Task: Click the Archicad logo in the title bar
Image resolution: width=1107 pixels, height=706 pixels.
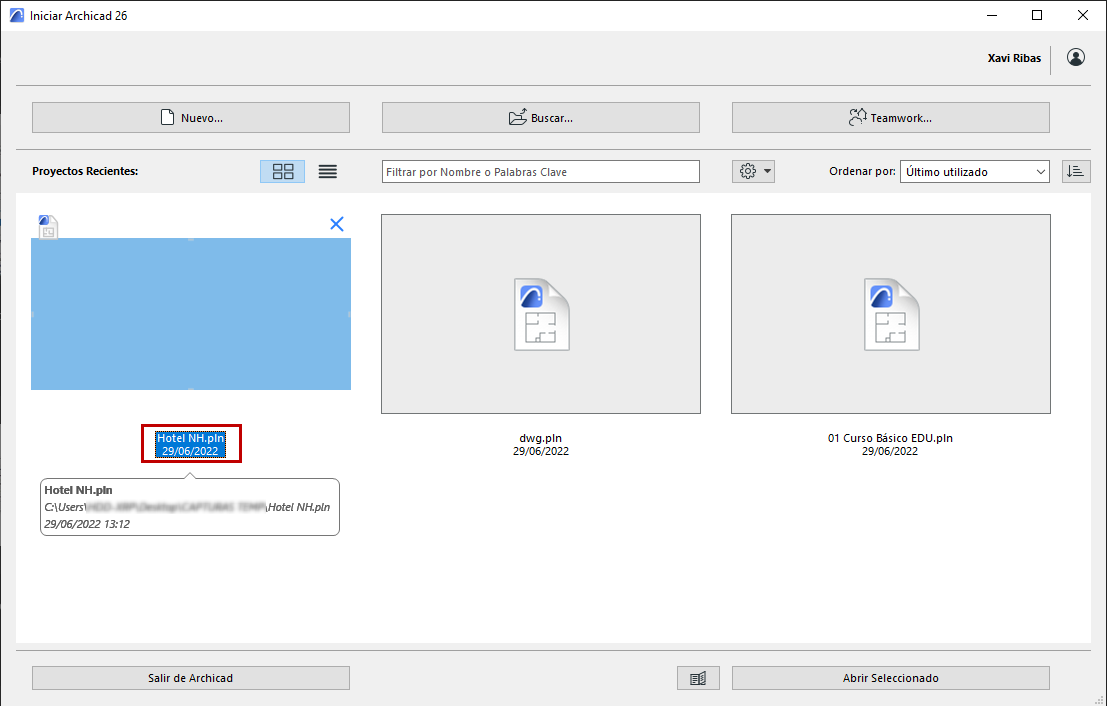Action: (16, 16)
